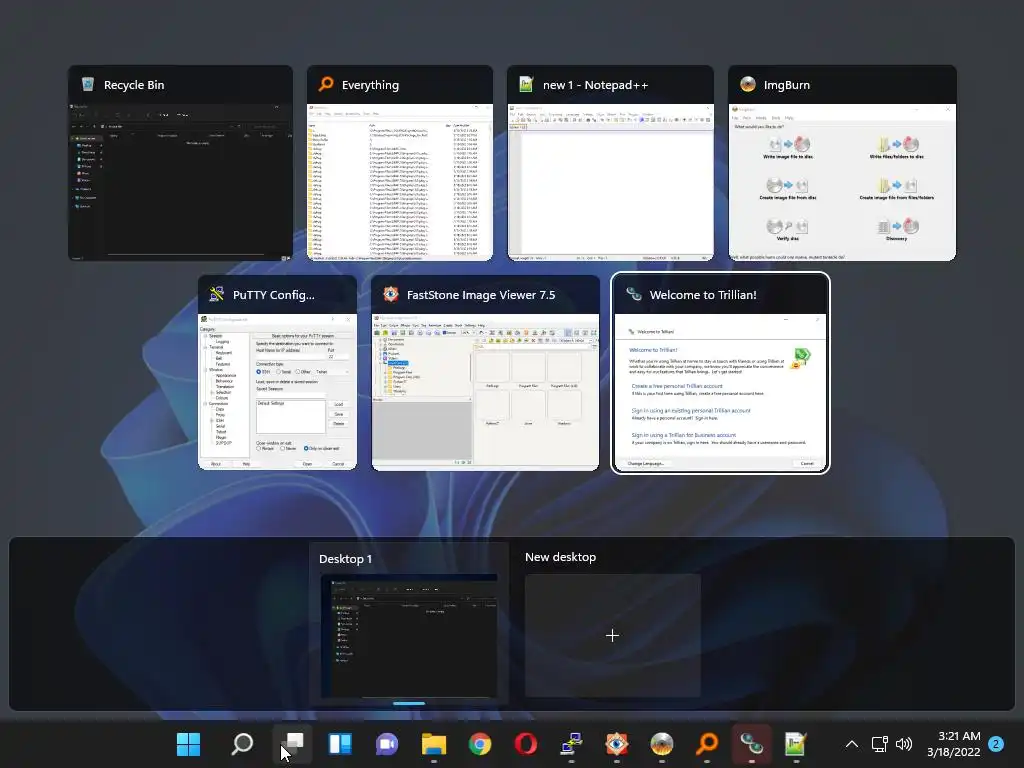Image resolution: width=1024 pixels, height=768 pixels.
Task: Select the Everything search window thumbnail
Action: point(400,163)
